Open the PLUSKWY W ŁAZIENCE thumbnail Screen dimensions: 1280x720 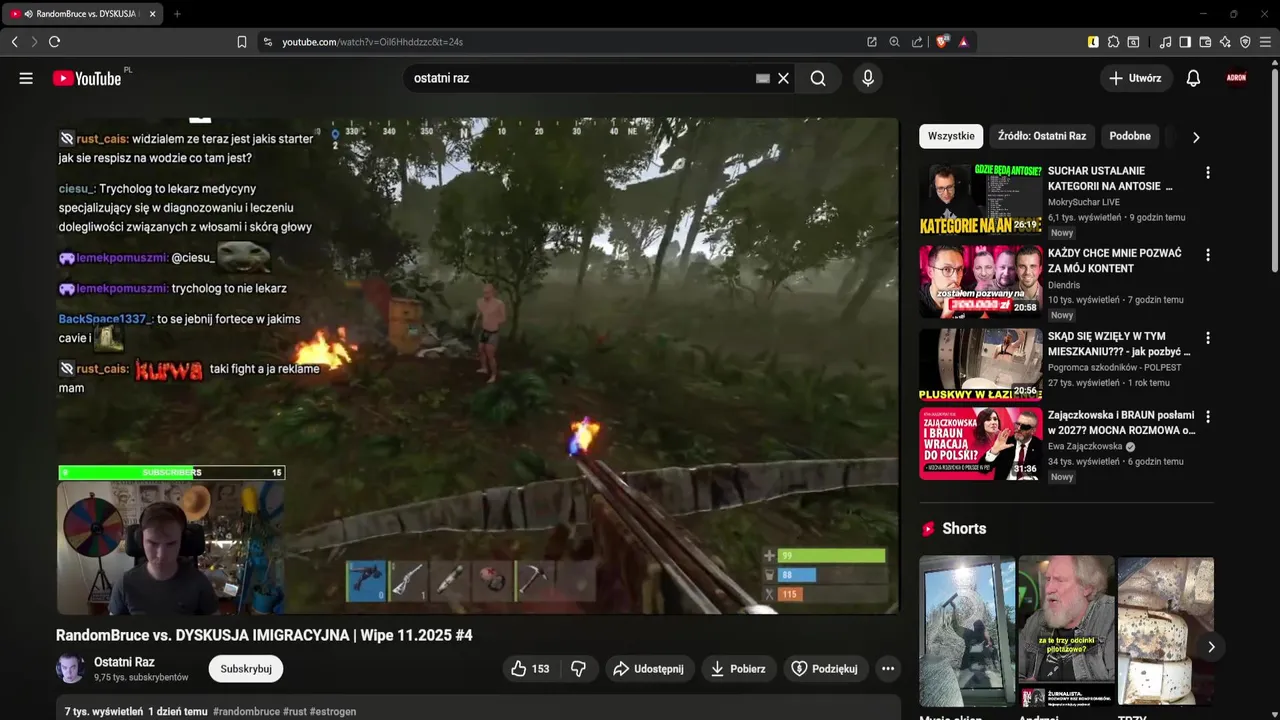pyautogui.click(x=981, y=364)
